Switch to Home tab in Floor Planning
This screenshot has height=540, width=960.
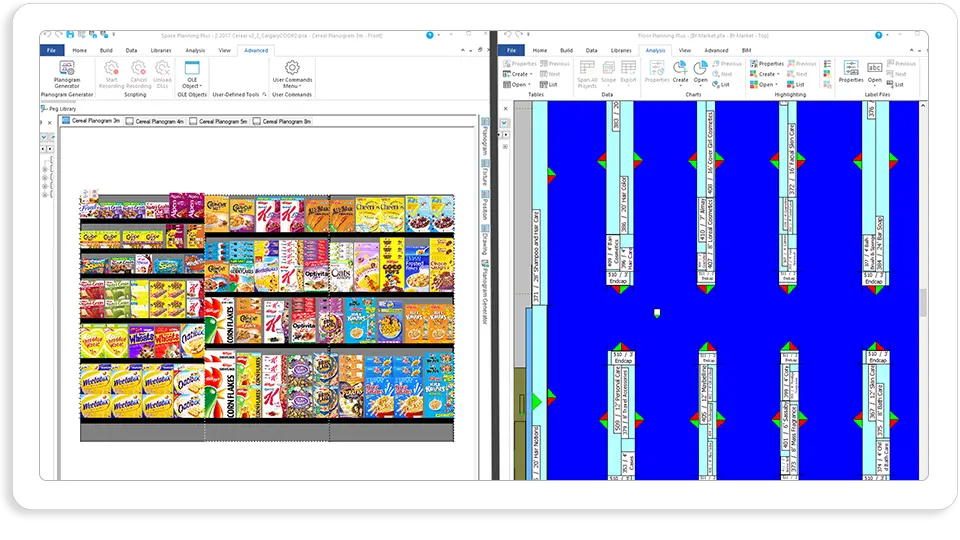[539, 50]
